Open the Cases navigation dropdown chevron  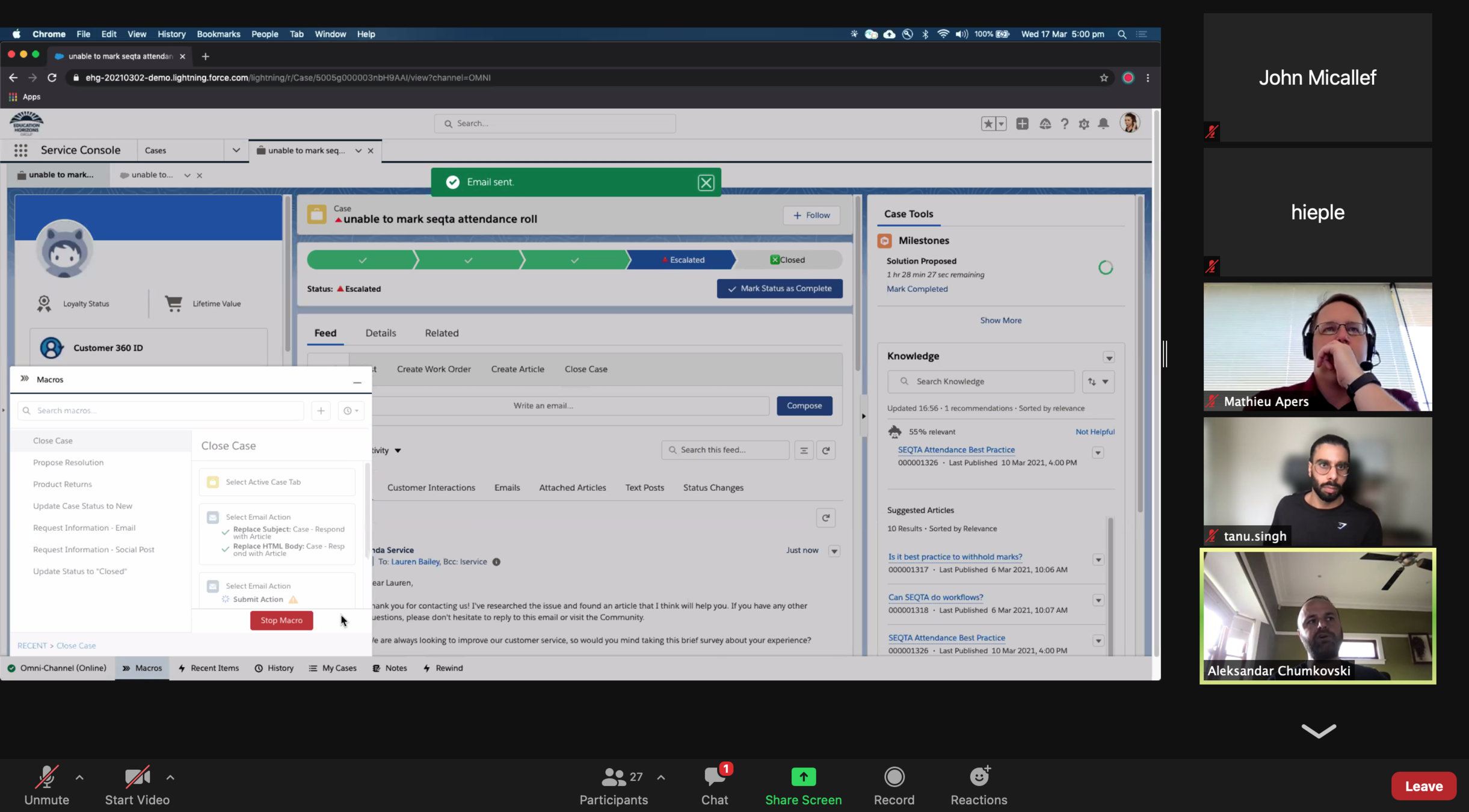236,150
